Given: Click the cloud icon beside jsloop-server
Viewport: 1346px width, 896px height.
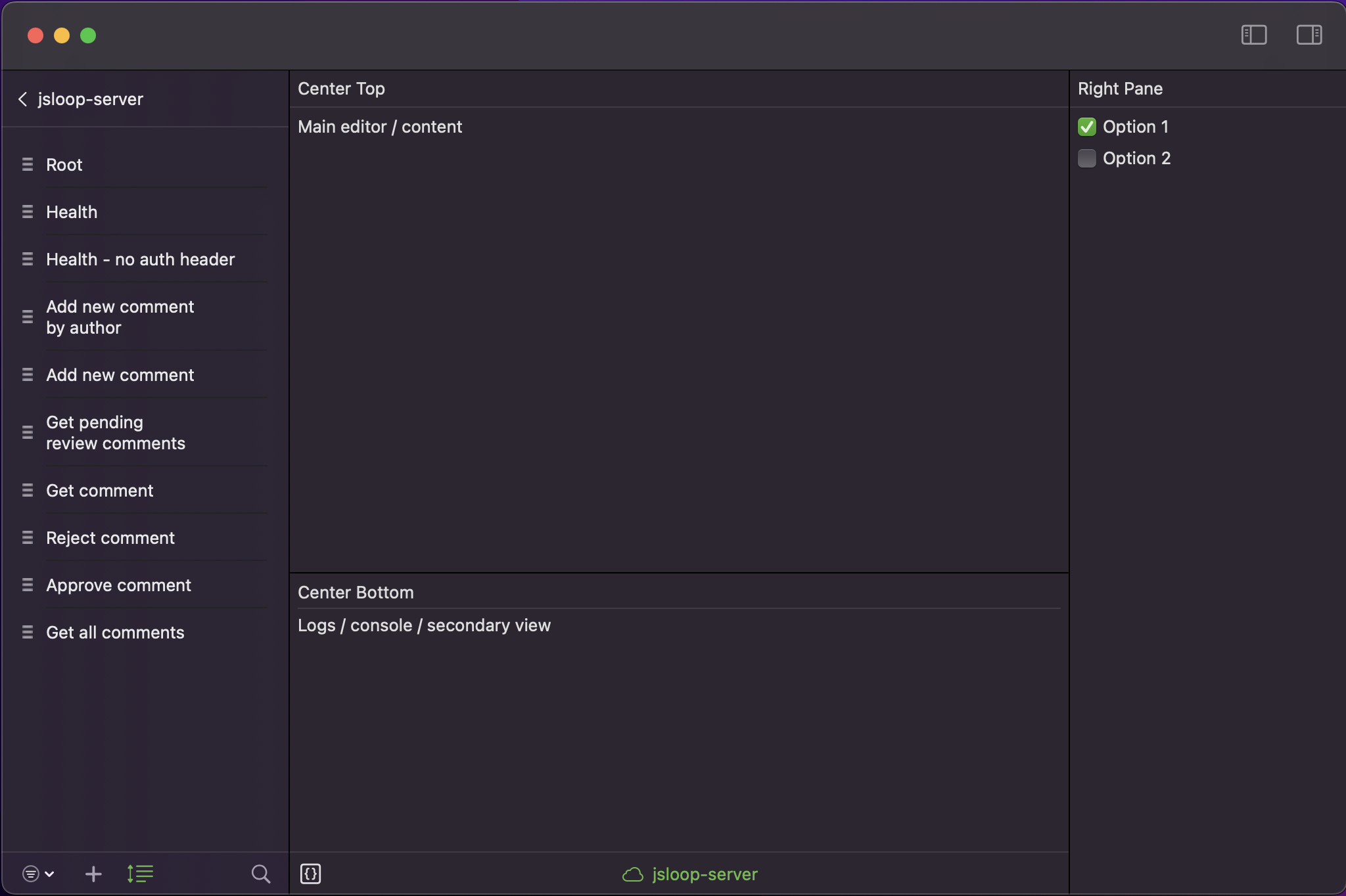Looking at the screenshot, I should tap(632, 874).
